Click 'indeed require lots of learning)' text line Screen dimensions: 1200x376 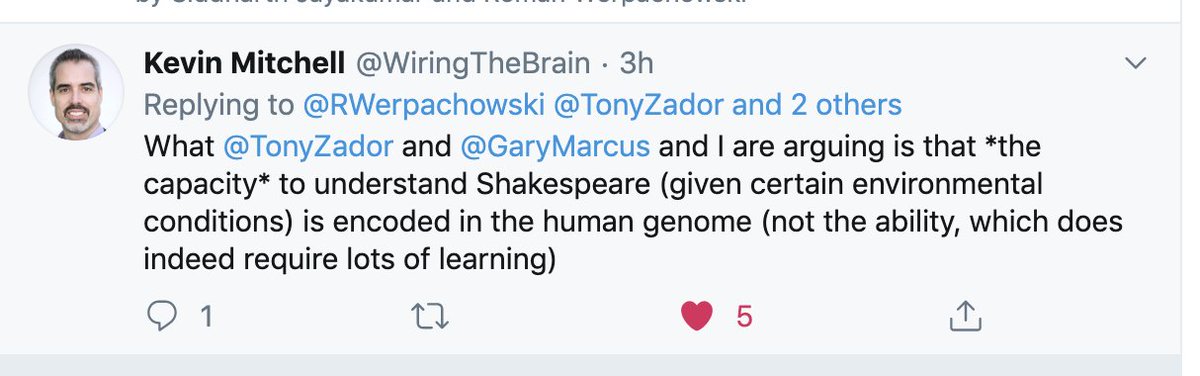pyautogui.click(x=349, y=257)
